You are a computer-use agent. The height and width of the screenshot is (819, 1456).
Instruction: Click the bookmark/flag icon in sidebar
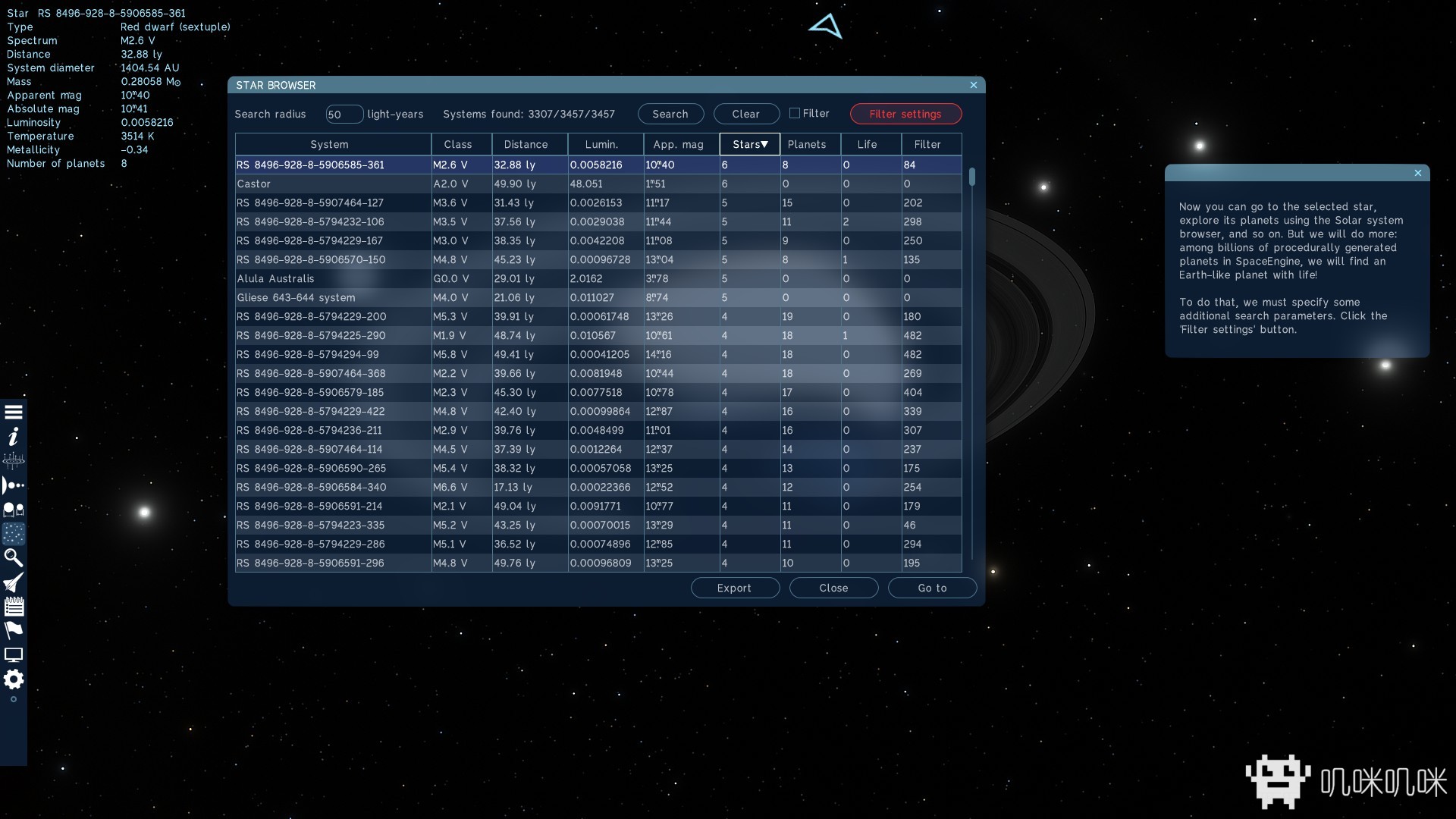pos(14,630)
